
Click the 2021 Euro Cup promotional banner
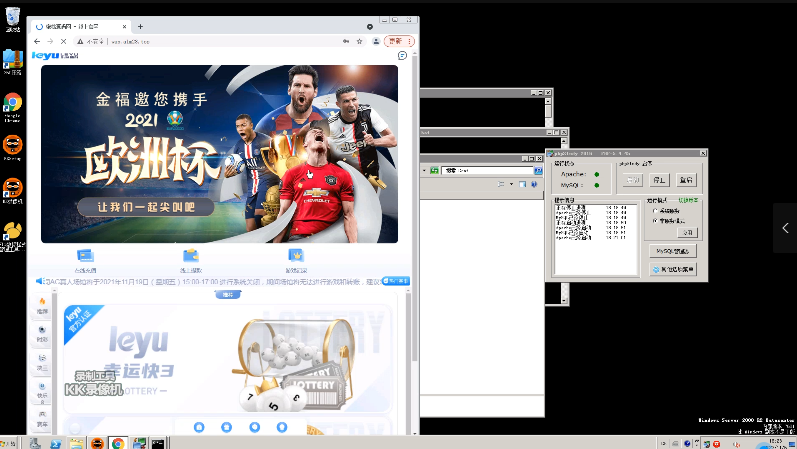(x=220, y=154)
